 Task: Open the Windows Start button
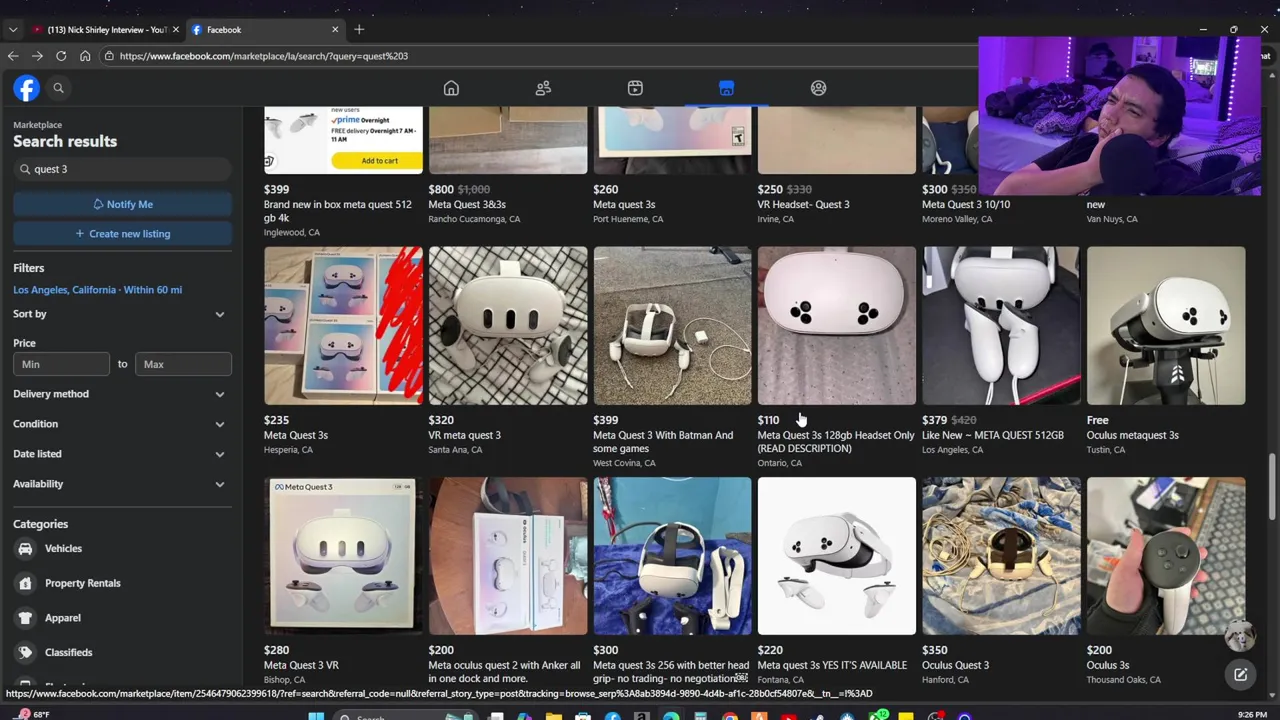316,715
